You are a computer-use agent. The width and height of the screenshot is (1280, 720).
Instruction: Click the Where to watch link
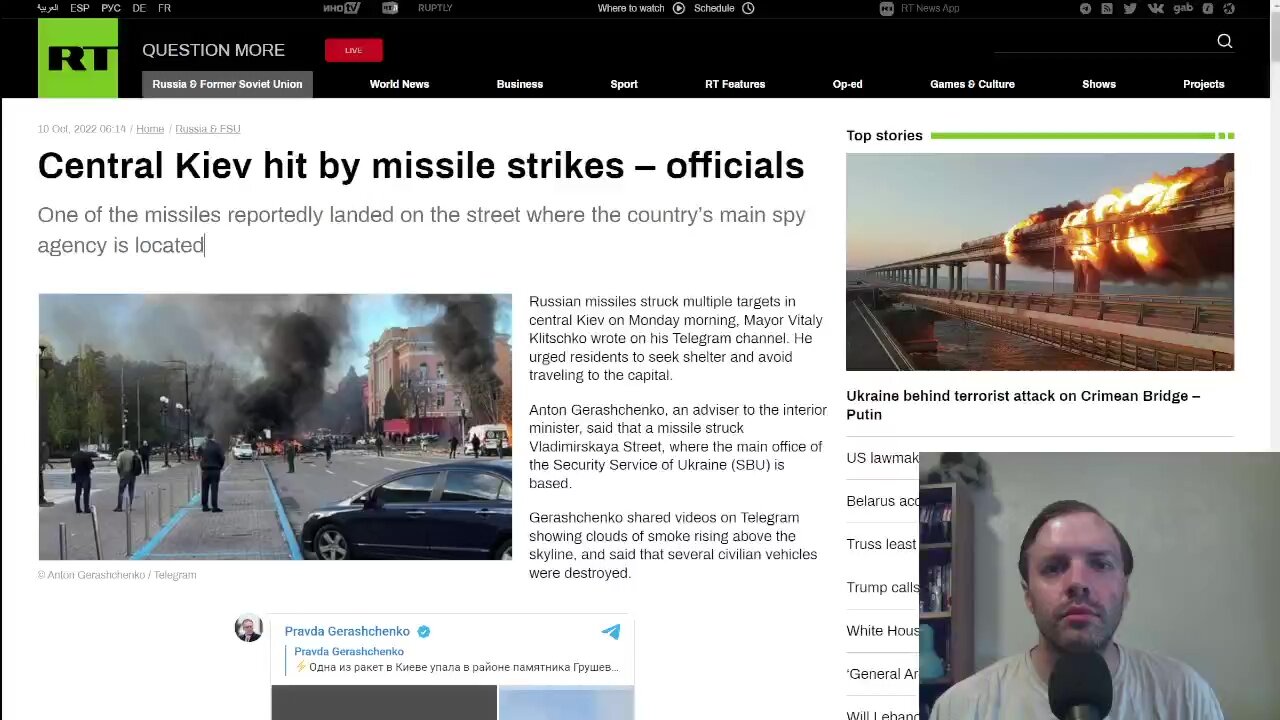coord(631,8)
